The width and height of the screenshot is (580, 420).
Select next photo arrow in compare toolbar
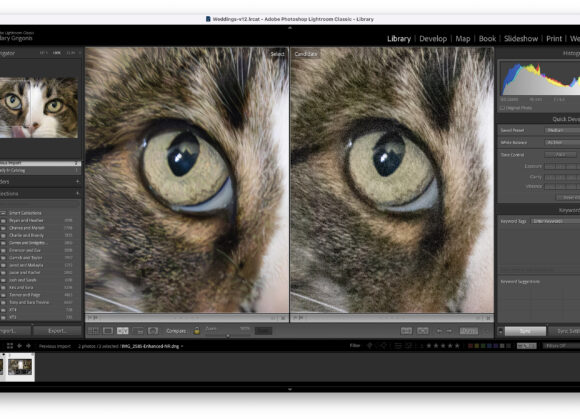(449, 331)
